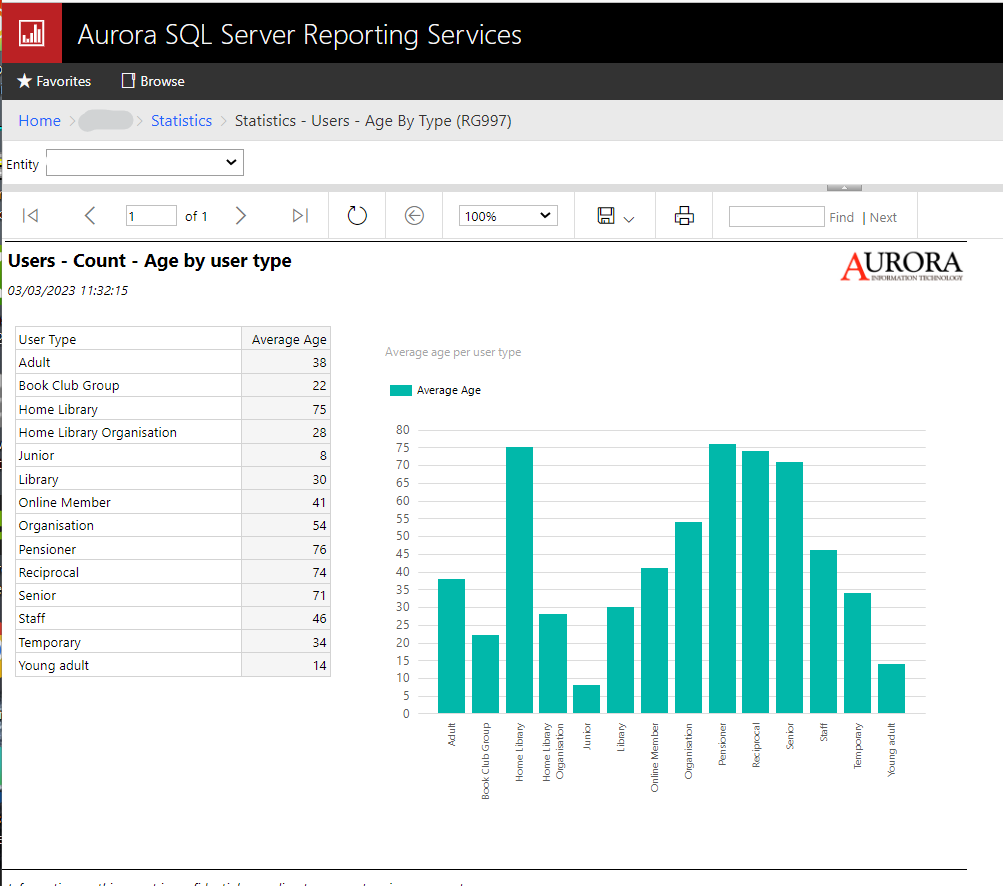Click the Find link
Image resolution: width=1003 pixels, height=886 pixels.
(x=841, y=218)
